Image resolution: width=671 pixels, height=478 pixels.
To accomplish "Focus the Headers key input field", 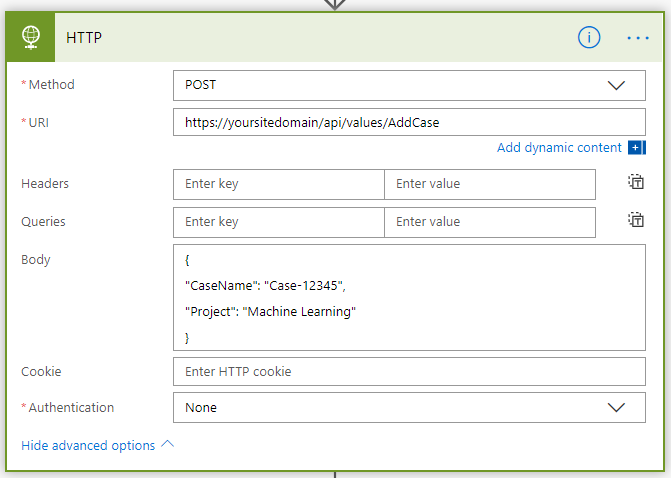I will pyautogui.click(x=278, y=184).
